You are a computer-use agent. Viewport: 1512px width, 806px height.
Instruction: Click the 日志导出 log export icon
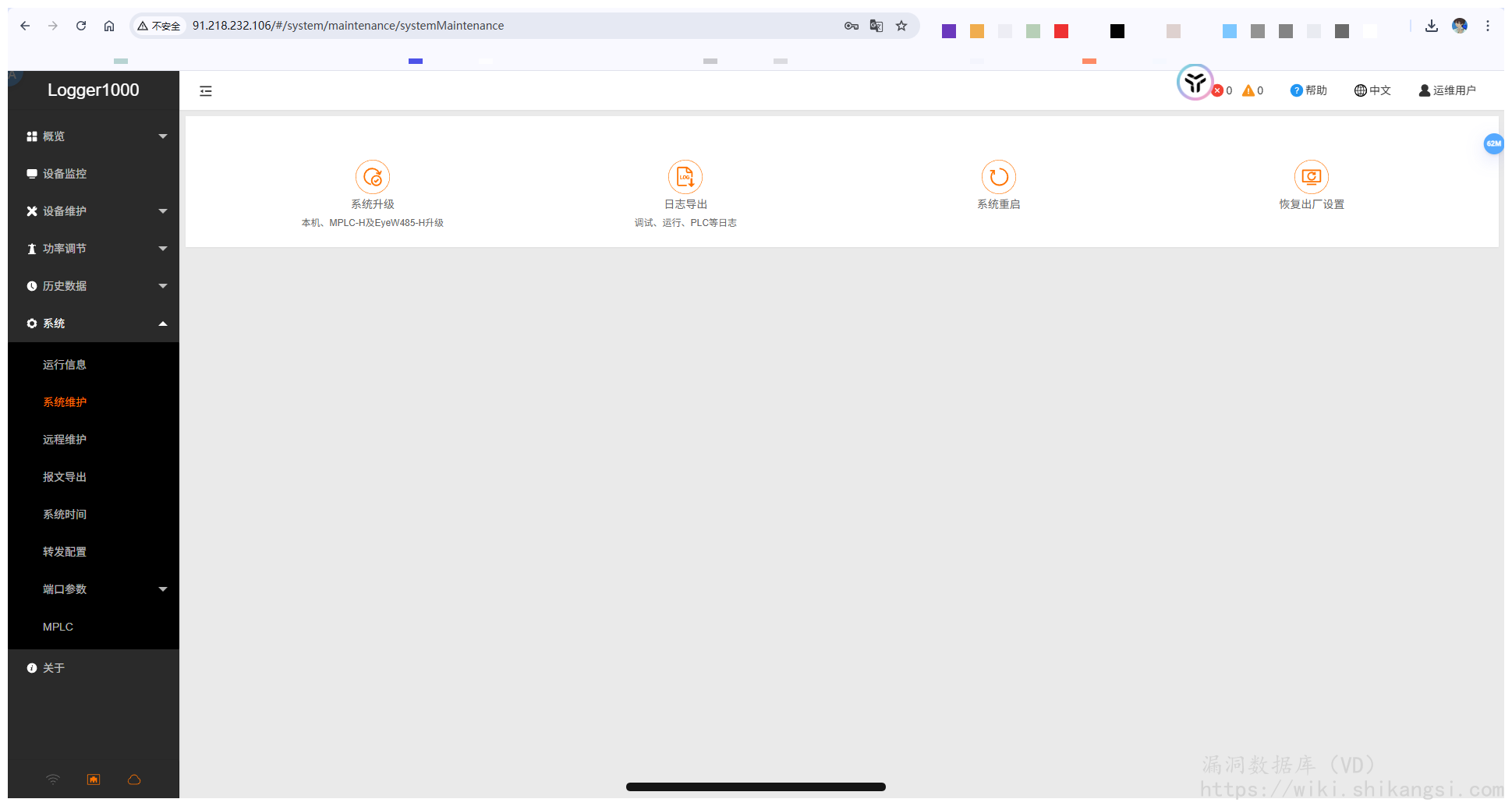point(685,177)
